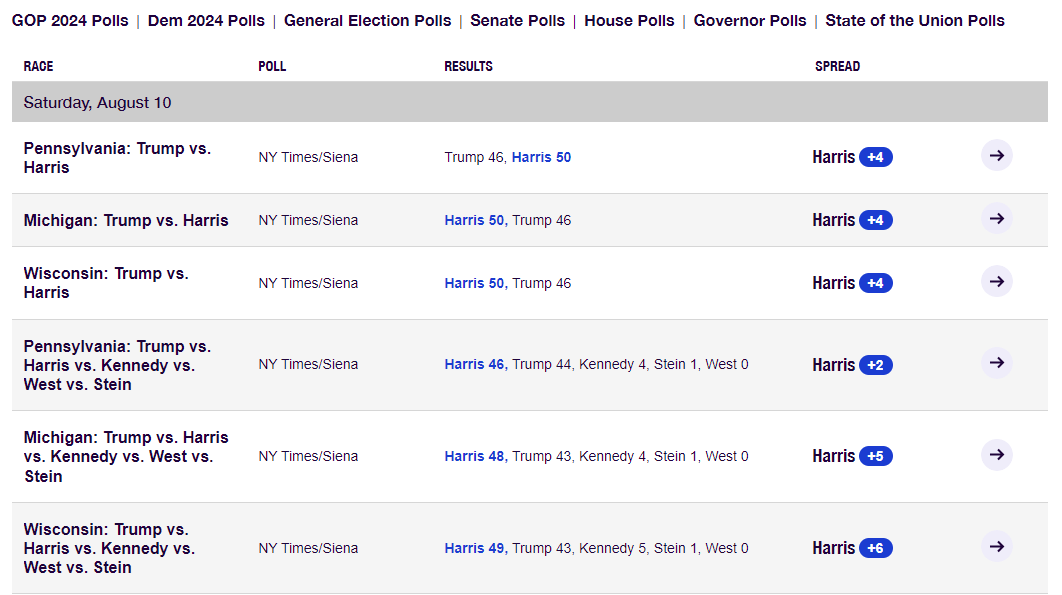This screenshot has height=595, width=1062.
Task: Open arrow for Pennsylvania five-way race
Action: [996, 364]
